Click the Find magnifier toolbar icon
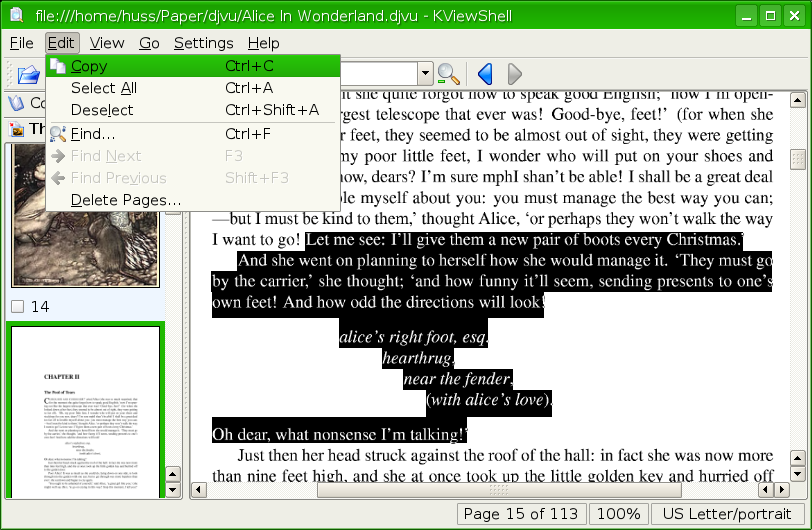This screenshot has width=812, height=530. click(x=448, y=74)
